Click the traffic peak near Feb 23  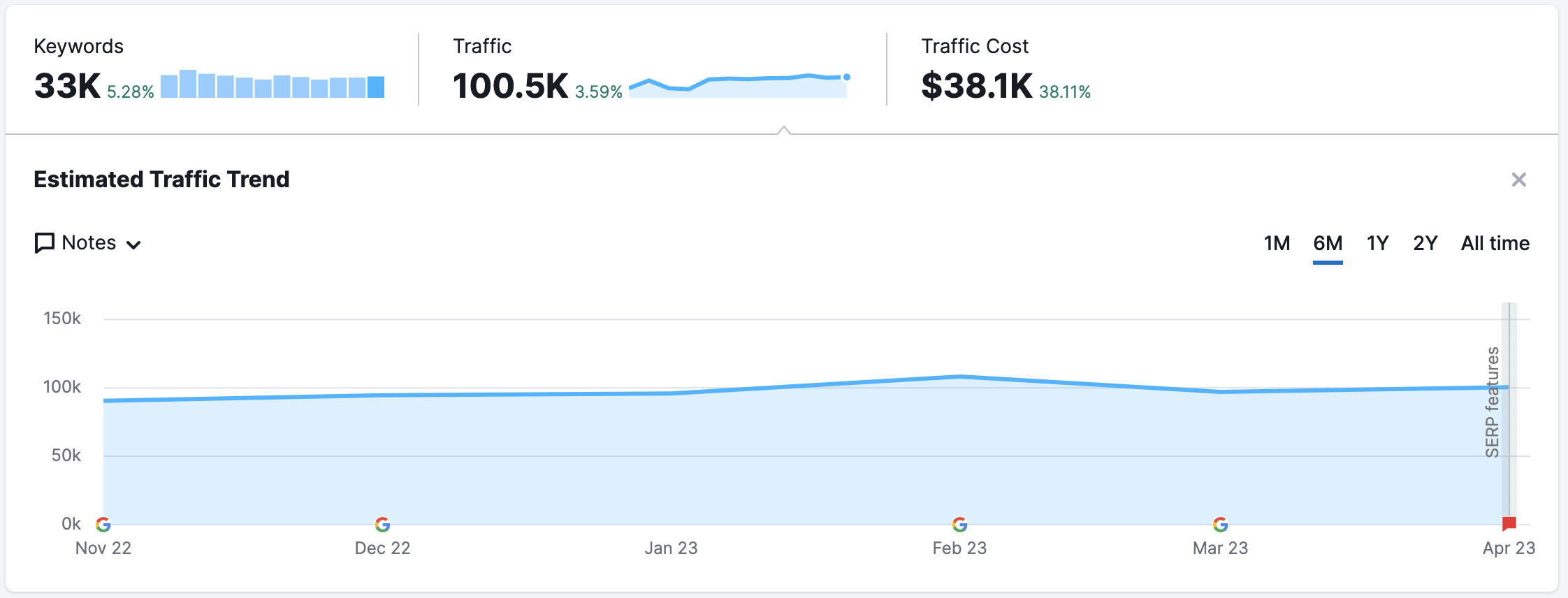click(x=960, y=376)
